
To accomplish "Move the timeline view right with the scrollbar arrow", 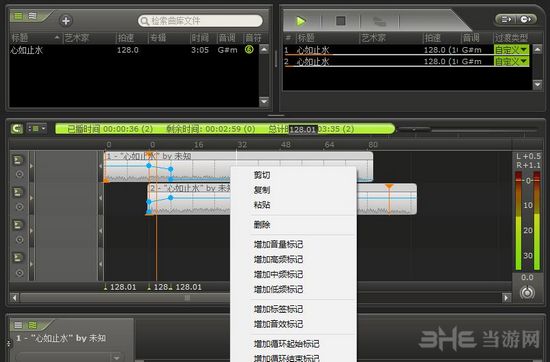I will click(506, 298).
